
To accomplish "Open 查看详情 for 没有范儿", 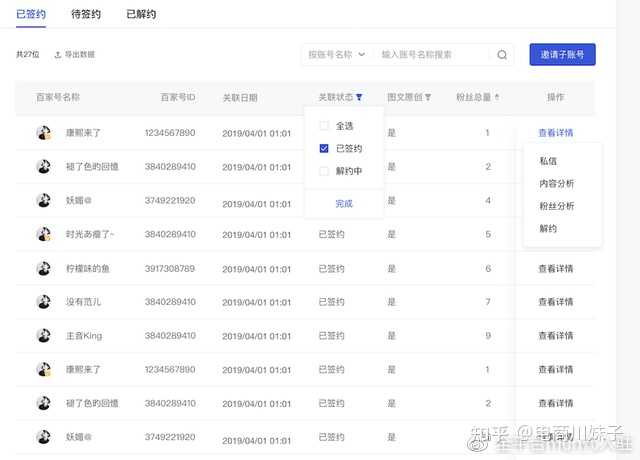I will [x=556, y=302].
